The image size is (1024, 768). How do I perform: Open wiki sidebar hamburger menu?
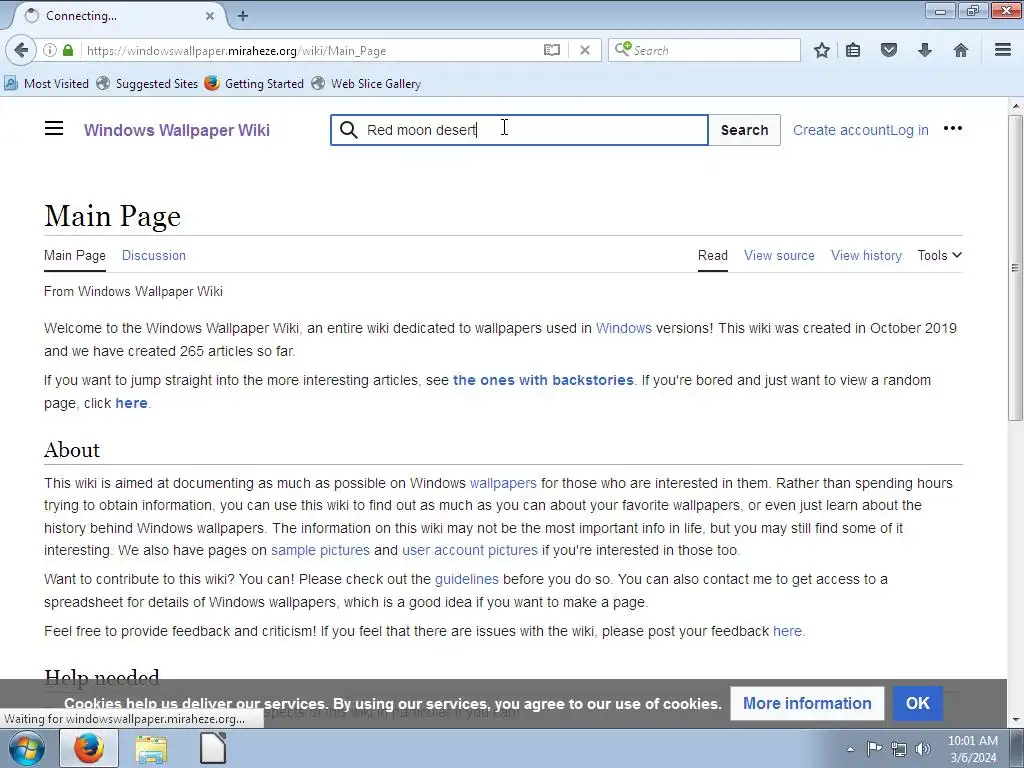[54, 129]
